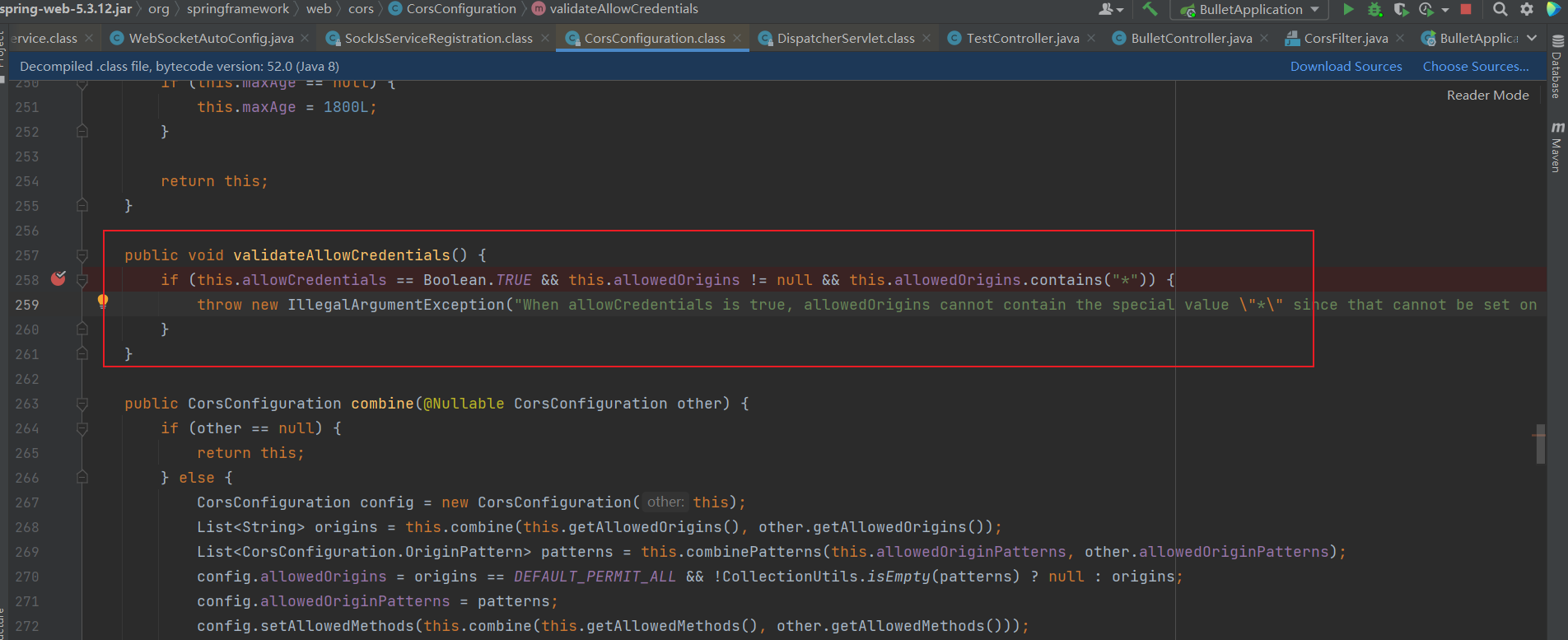Start debugging with the bug icon
Screen dimensions: 1568x640
[1374, 9]
